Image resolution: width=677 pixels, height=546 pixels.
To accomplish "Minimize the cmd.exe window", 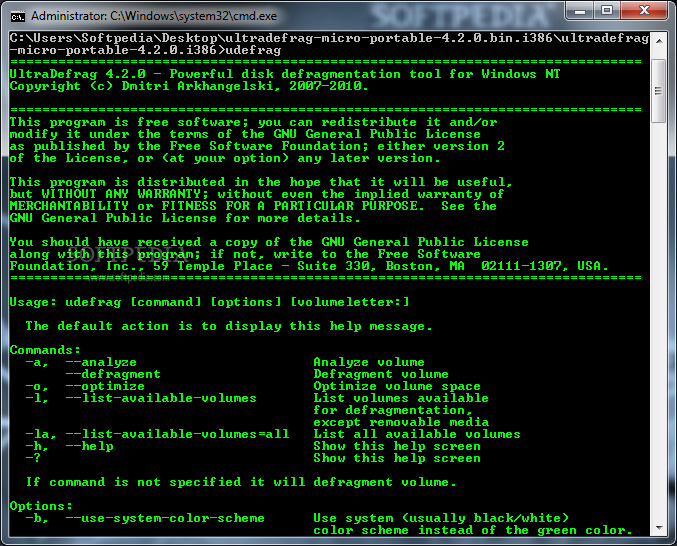I will pyautogui.click(x=579, y=10).
